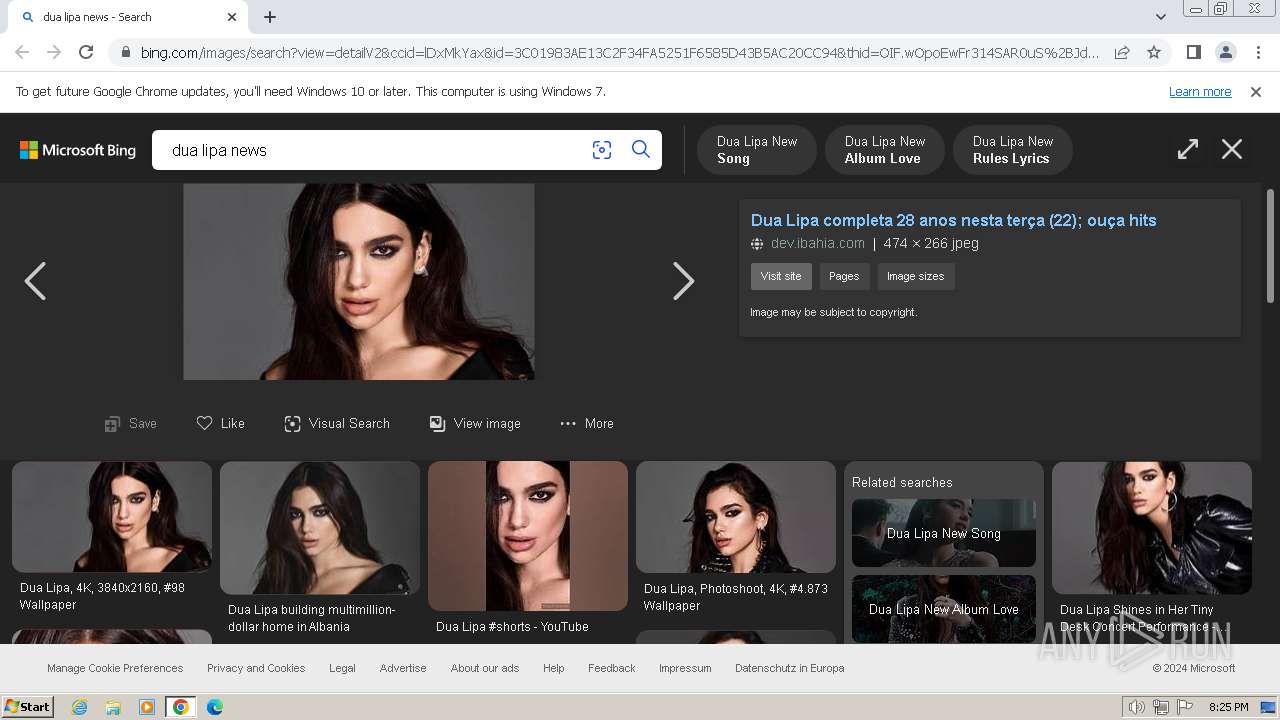1280x720 pixels.
Task: Go to next image with right arrow
Action: pos(683,281)
